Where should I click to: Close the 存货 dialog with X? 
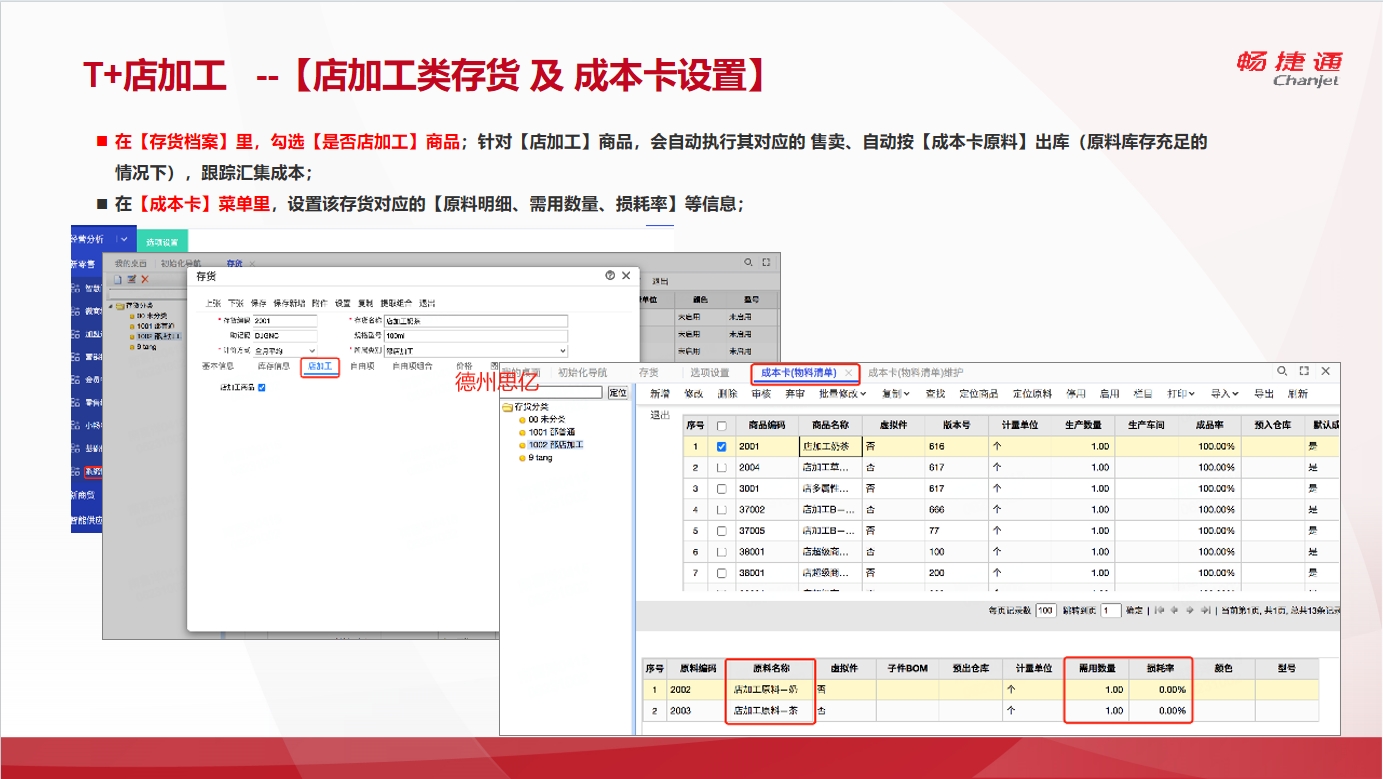[627, 275]
